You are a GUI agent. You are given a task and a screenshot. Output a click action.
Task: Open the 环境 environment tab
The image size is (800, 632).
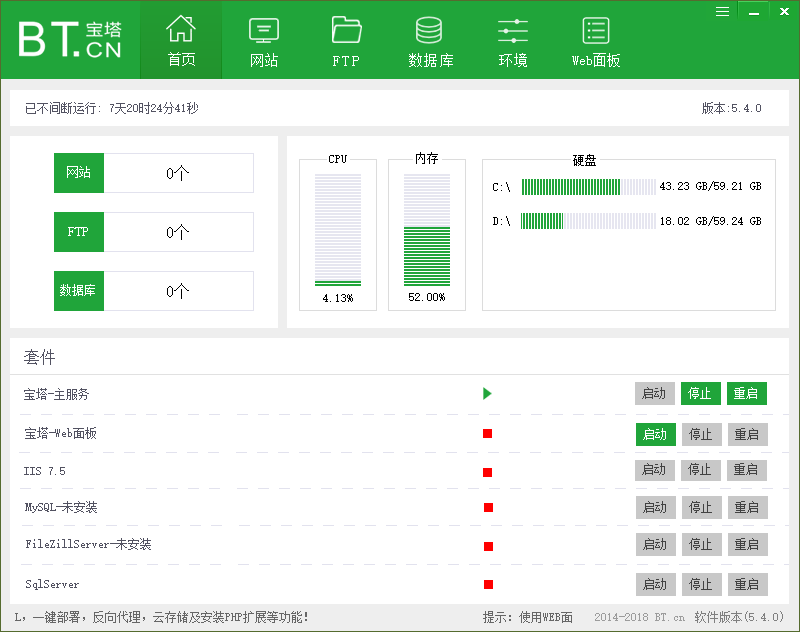coord(513,40)
